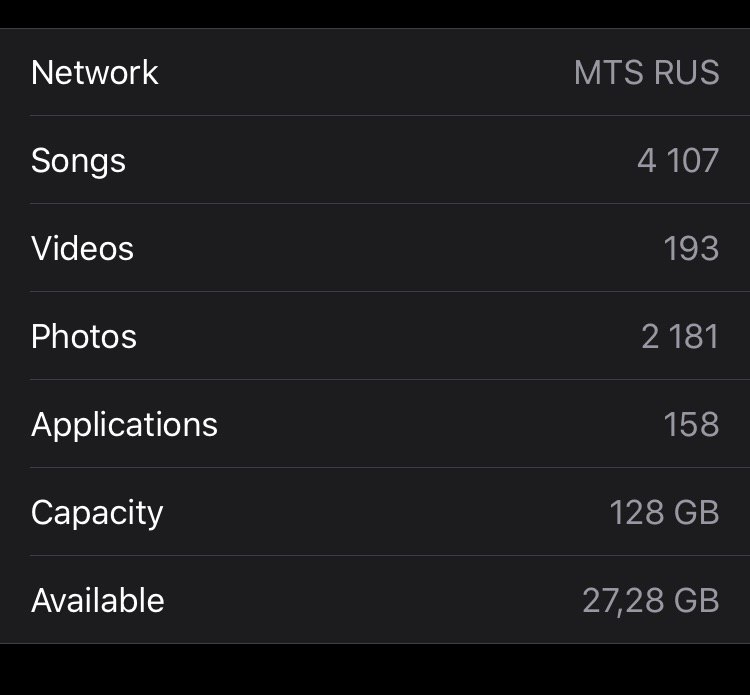750x695 pixels.
Task: Tap the 158 applications count
Action: 691,424
